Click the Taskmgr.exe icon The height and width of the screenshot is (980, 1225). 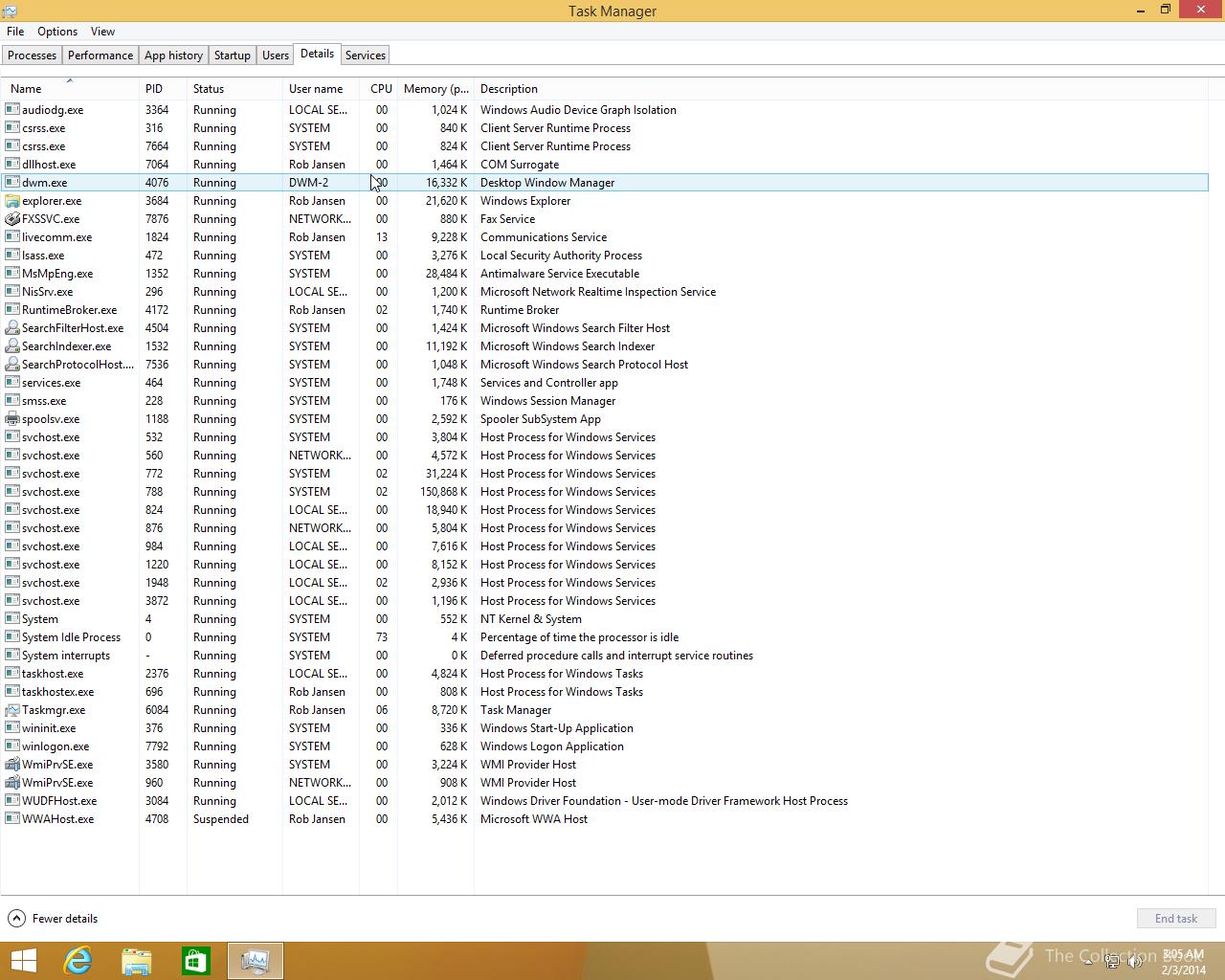click(x=12, y=710)
